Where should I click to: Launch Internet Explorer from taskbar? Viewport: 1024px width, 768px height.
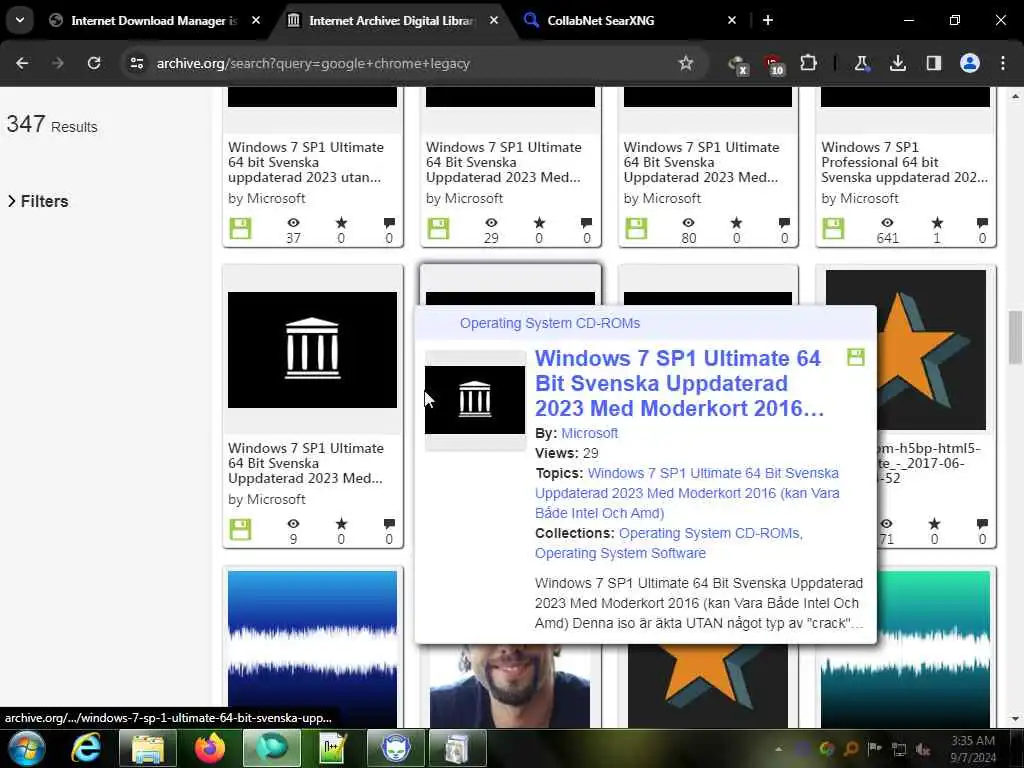pyautogui.click(x=86, y=748)
